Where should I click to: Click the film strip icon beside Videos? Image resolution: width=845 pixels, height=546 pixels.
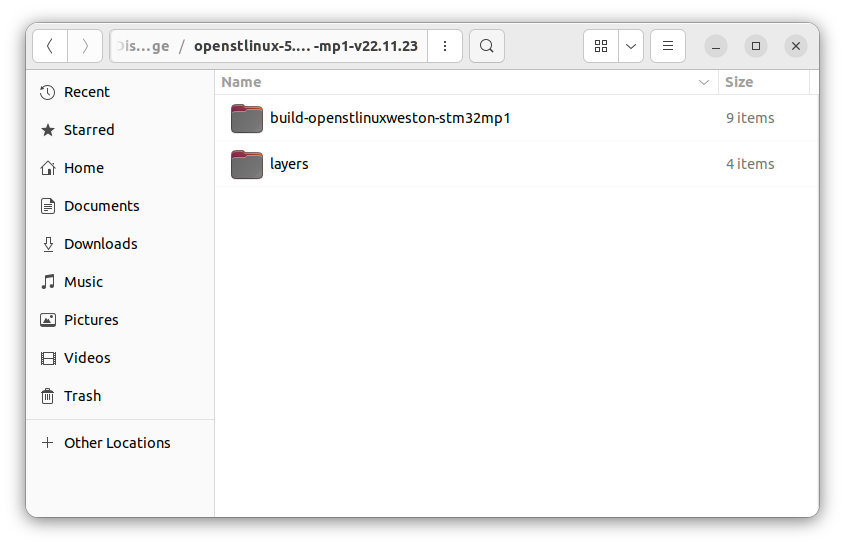pos(47,358)
